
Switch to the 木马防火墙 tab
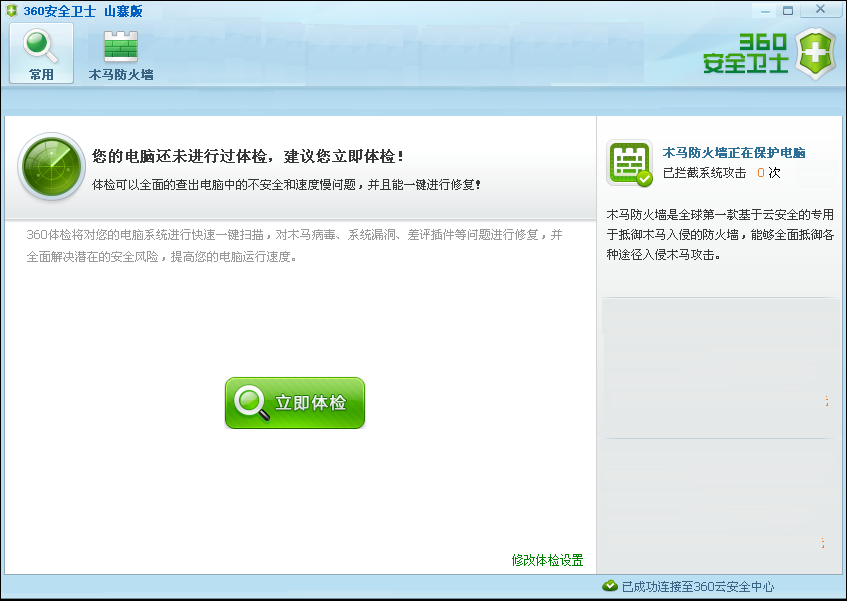121,55
